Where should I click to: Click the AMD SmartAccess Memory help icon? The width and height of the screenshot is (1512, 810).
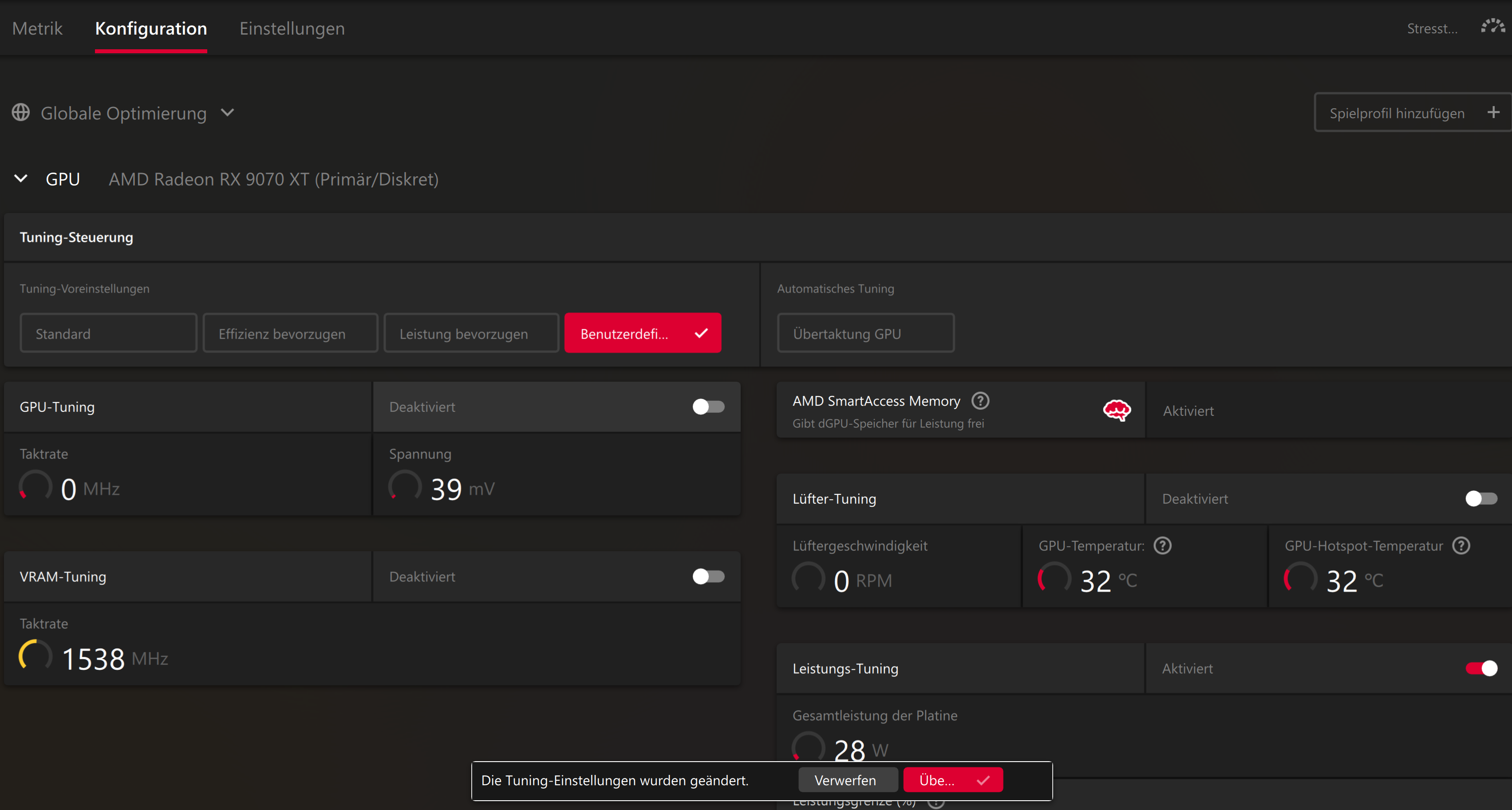980,401
